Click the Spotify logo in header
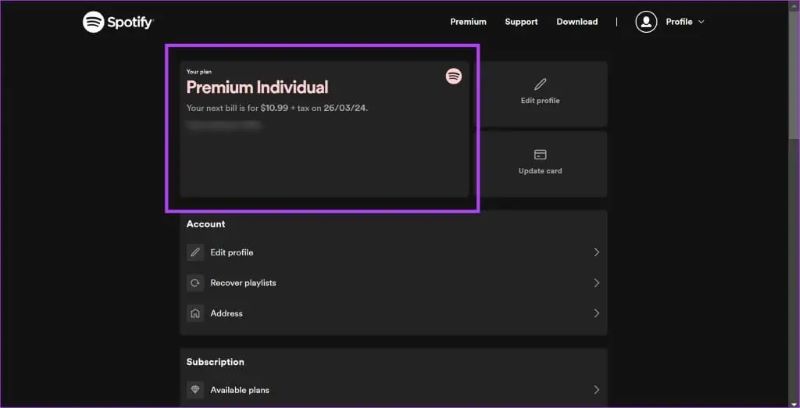Image resolution: width=800 pixels, height=408 pixels. coord(118,22)
